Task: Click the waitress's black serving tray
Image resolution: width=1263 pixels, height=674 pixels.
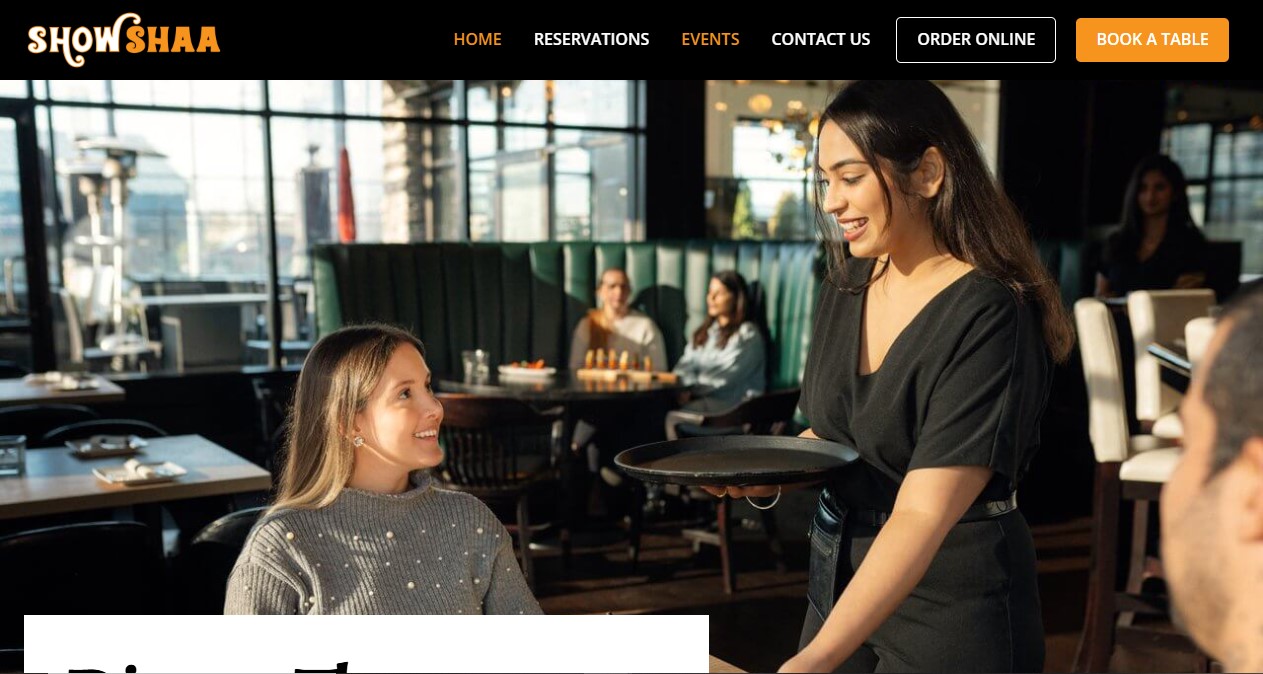Action: (x=736, y=461)
